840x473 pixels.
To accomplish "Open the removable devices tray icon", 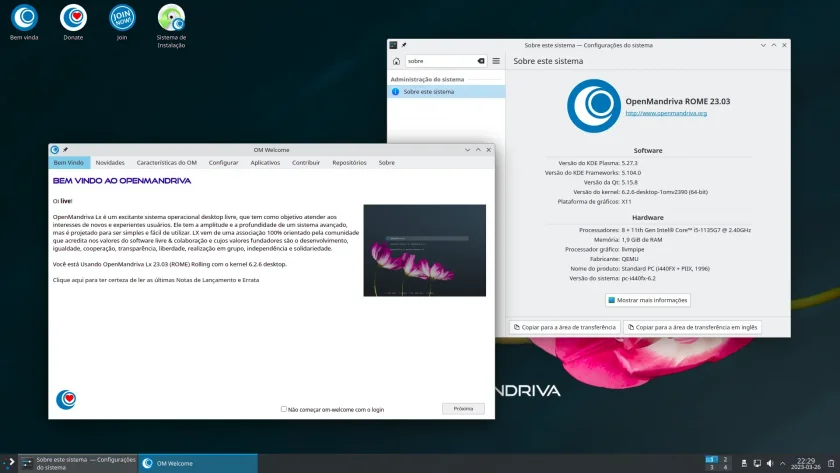I will pos(744,463).
